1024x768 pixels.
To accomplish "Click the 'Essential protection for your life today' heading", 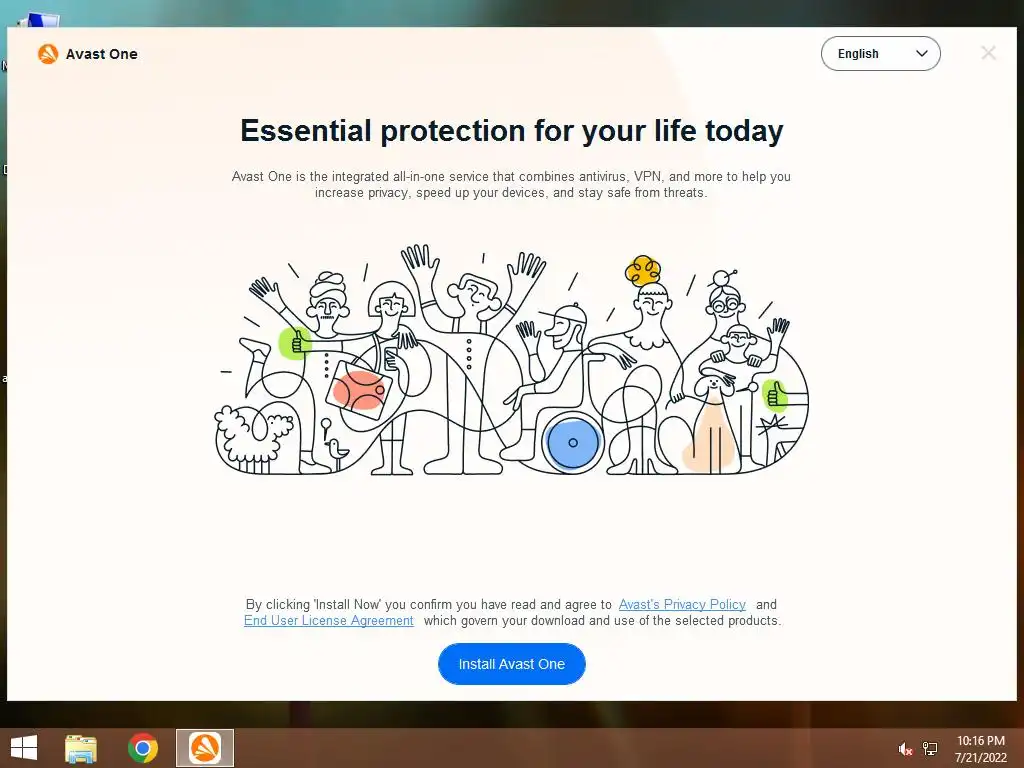I will [x=511, y=131].
